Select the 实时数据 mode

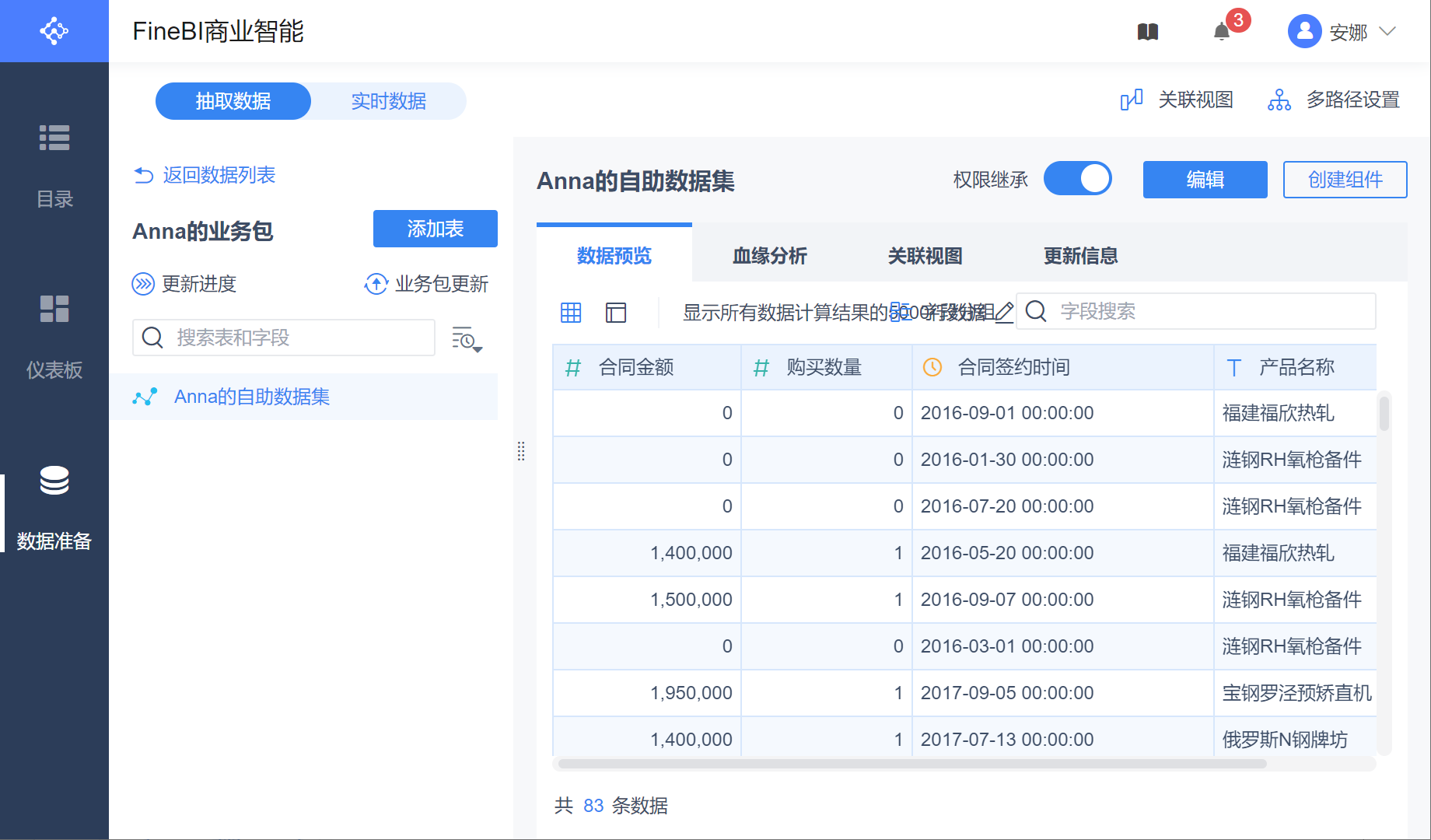389,101
